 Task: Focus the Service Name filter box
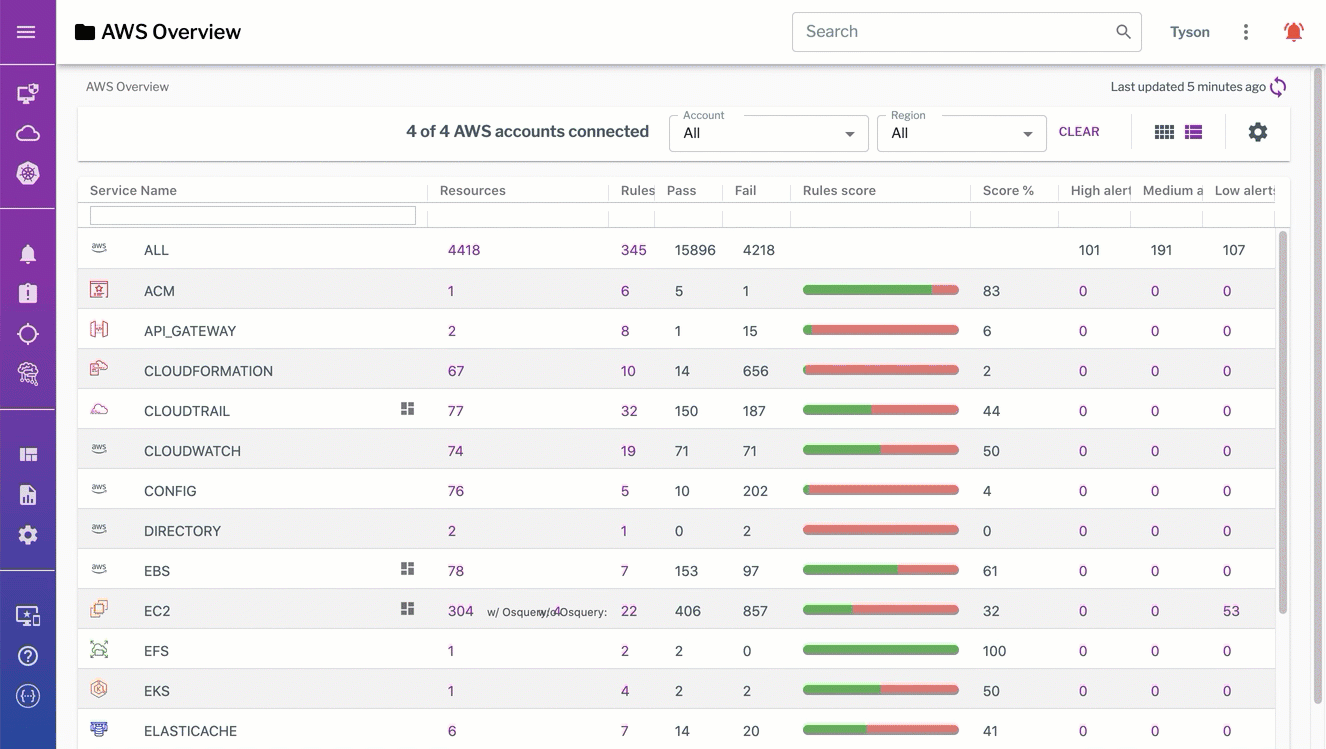click(x=253, y=215)
